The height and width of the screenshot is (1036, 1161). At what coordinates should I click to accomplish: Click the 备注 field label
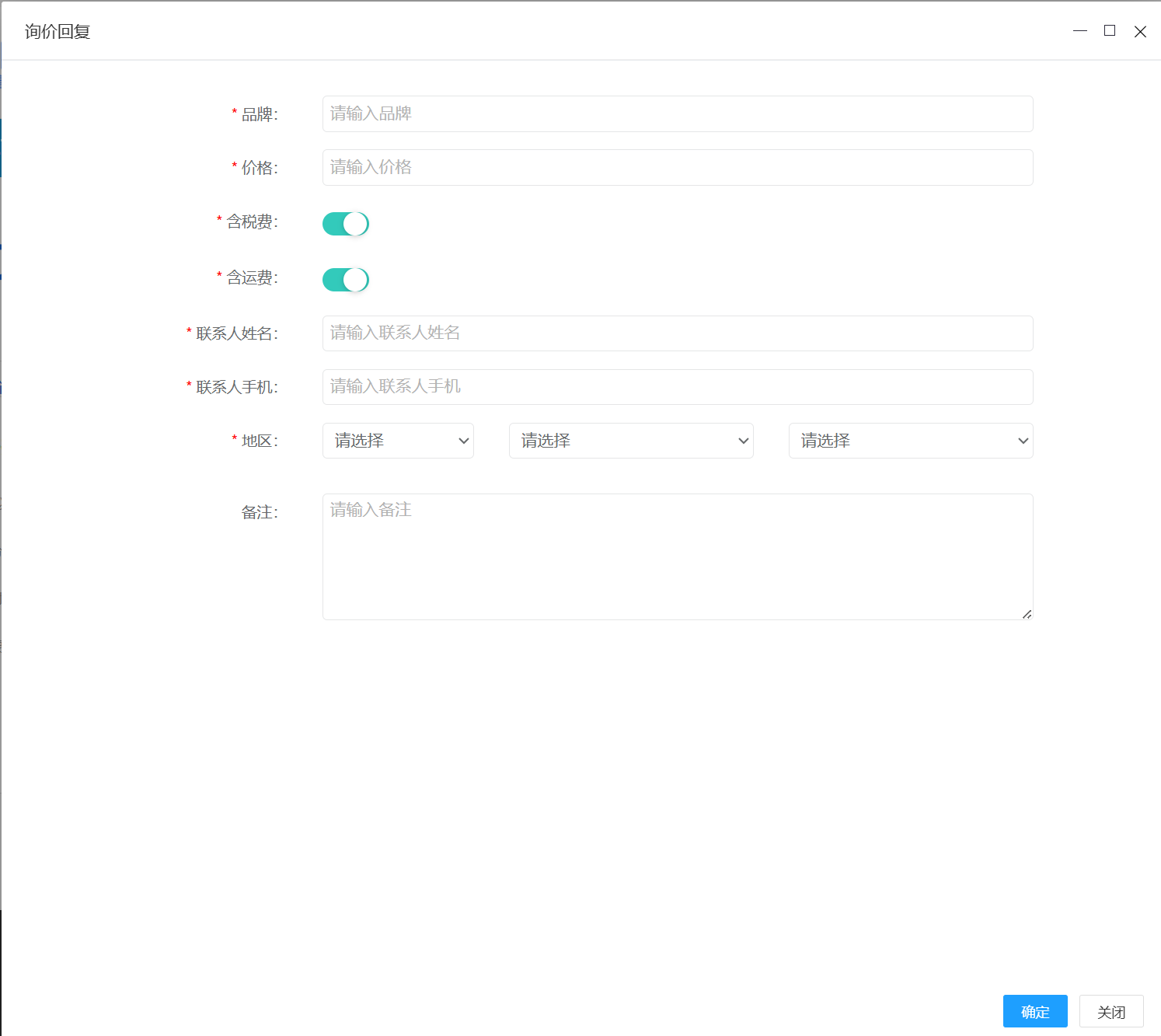(x=259, y=513)
